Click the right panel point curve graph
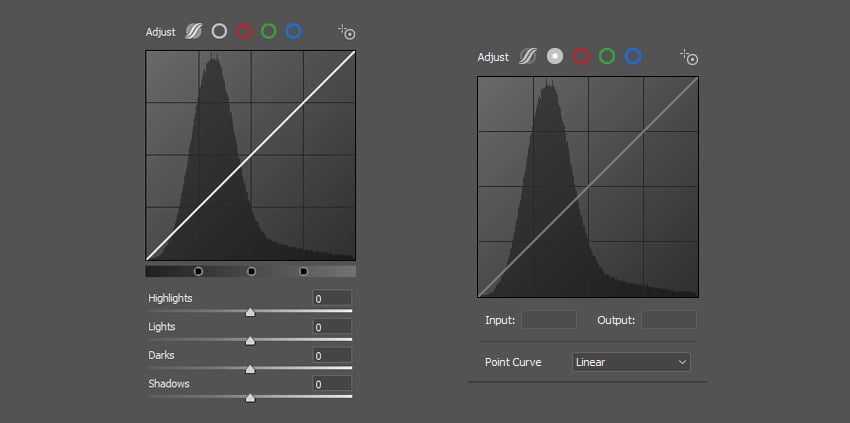Viewport: 850px width, 423px height. click(588, 187)
